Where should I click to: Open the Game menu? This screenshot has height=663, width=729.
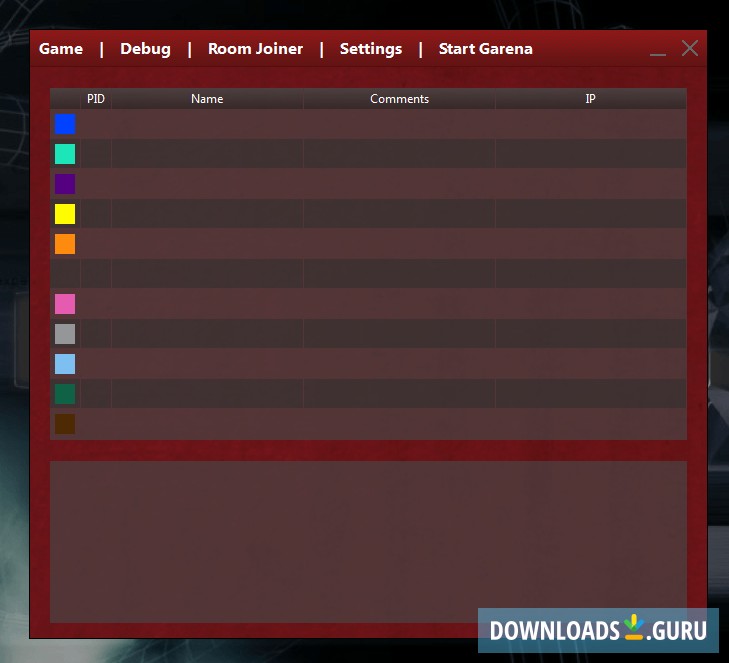tap(61, 49)
